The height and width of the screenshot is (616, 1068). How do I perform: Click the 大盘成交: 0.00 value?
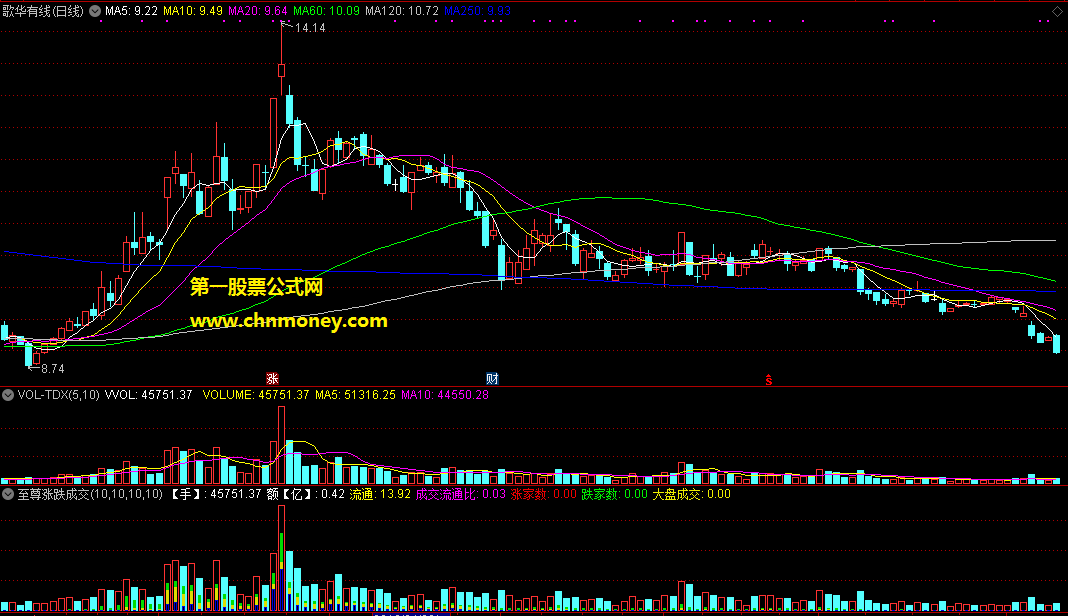point(691,494)
